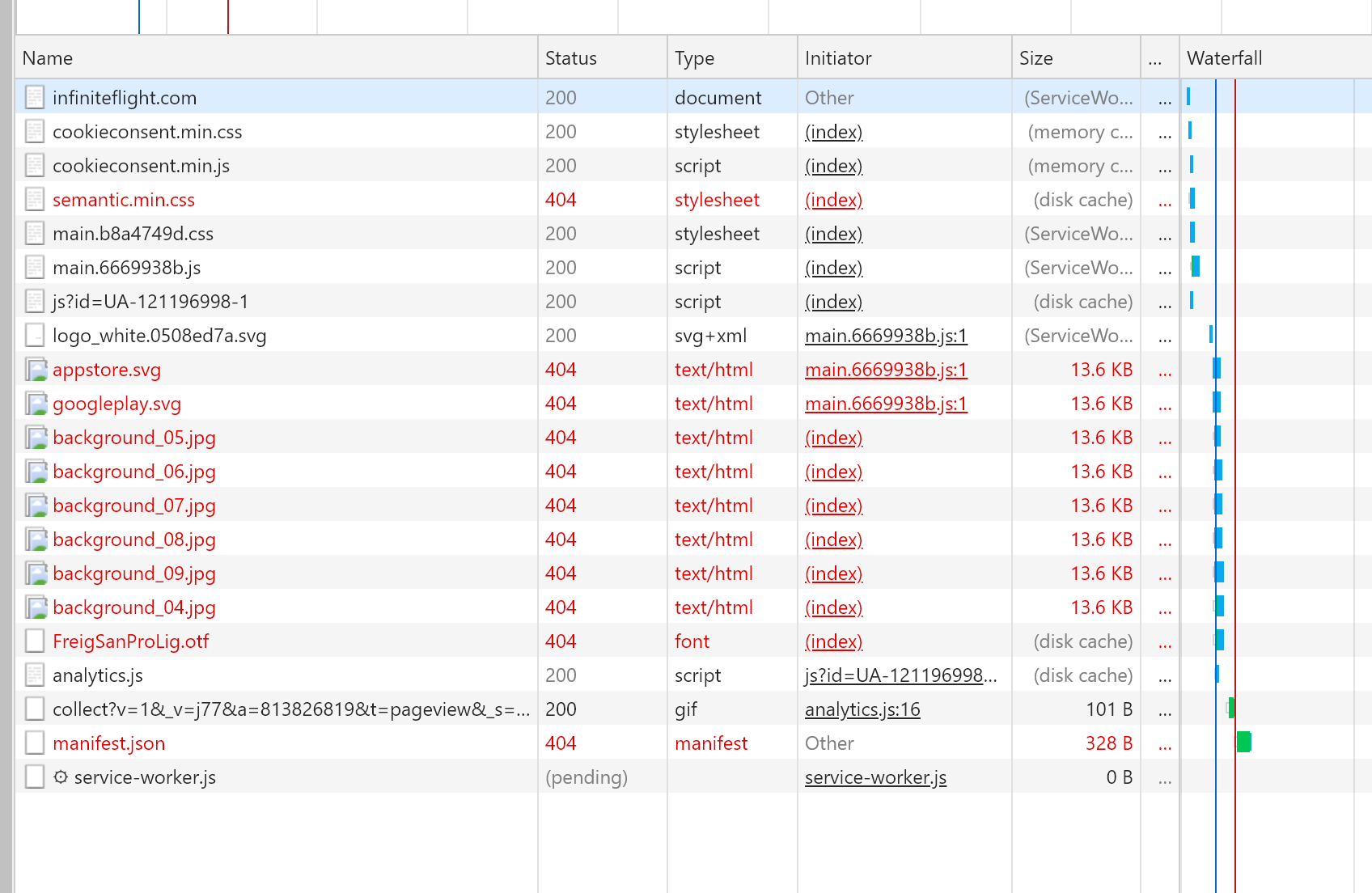
Task: Click the file icon beside analytics.js
Action: 34,675
